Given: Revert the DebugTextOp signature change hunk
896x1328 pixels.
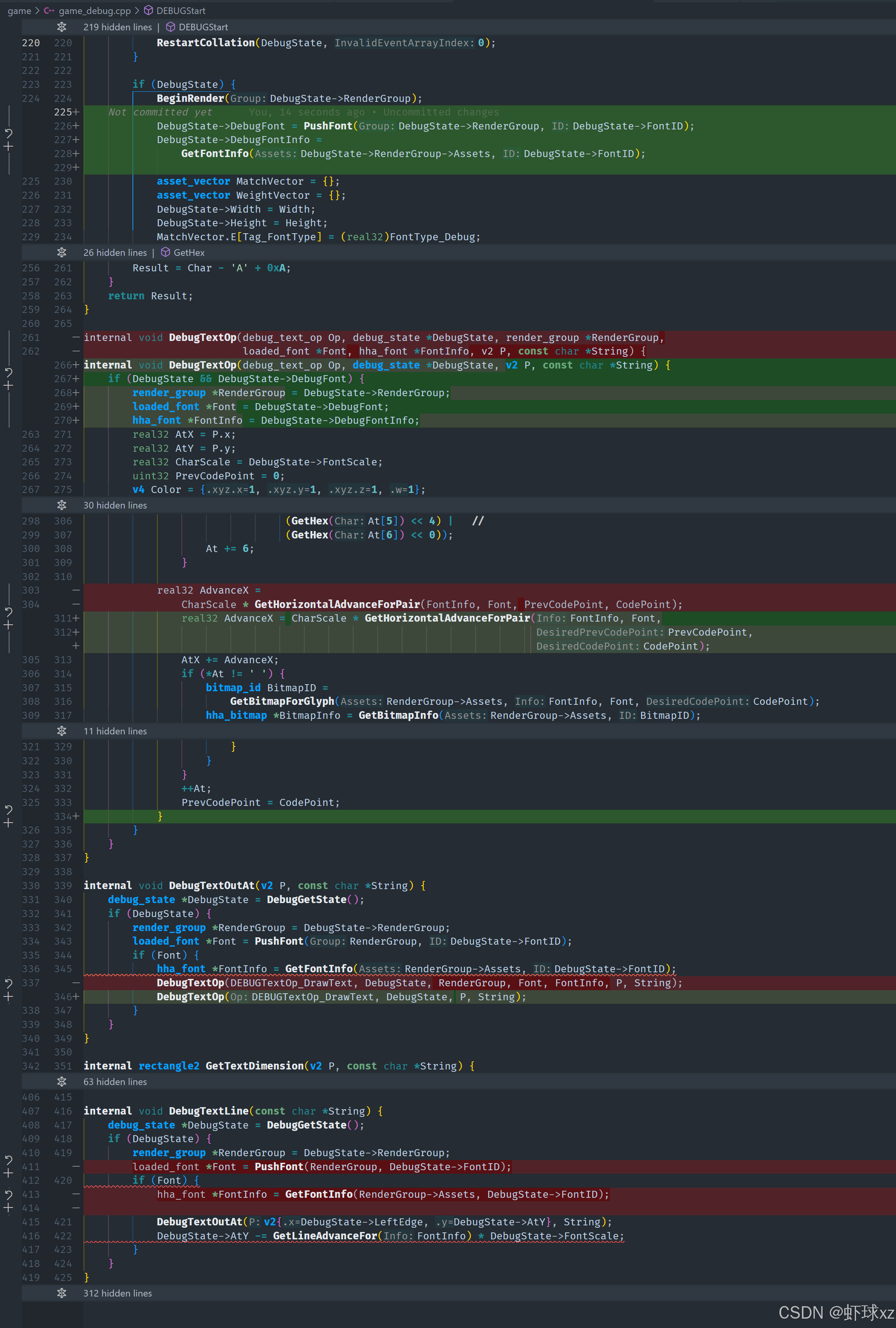Looking at the screenshot, I should click(9, 372).
